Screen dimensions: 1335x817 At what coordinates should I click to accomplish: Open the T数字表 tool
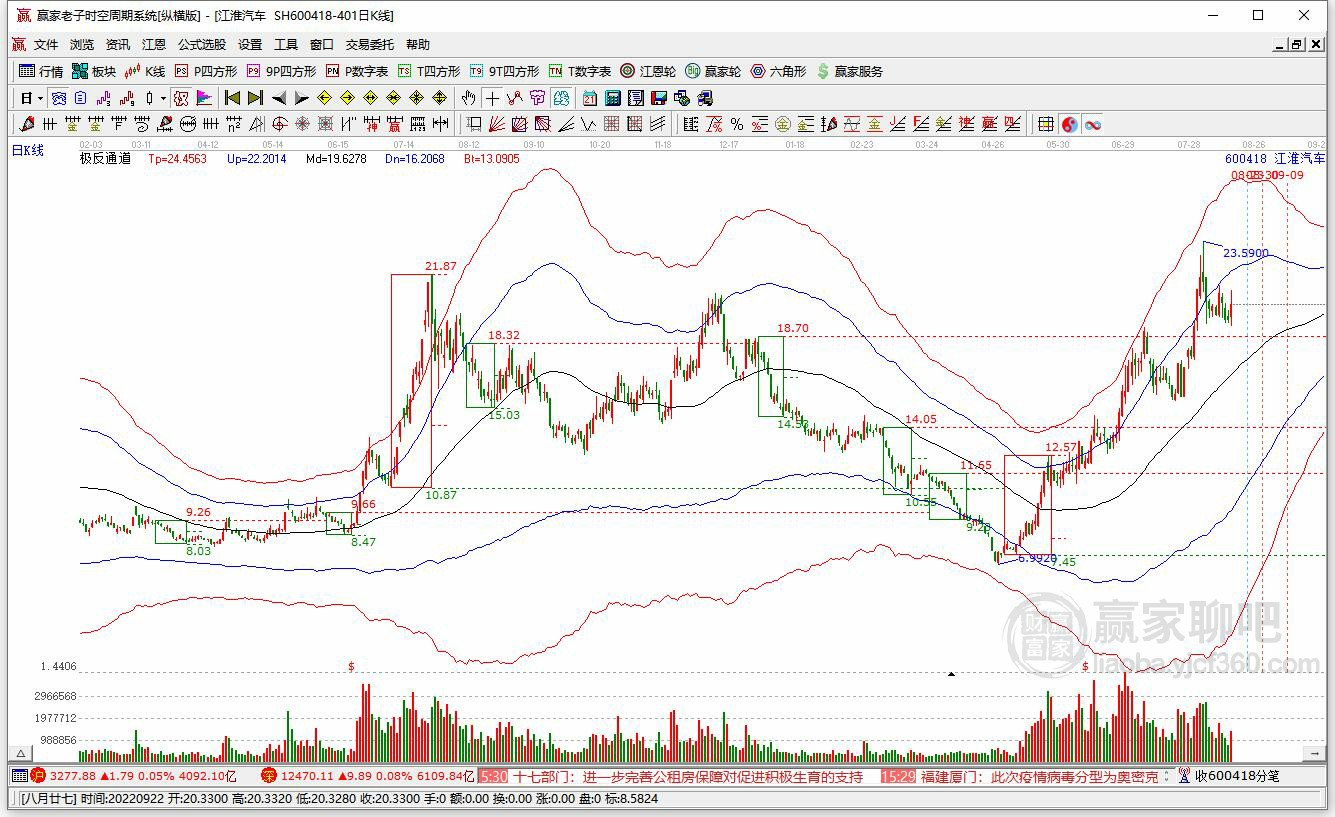pyautogui.click(x=580, y=71)
